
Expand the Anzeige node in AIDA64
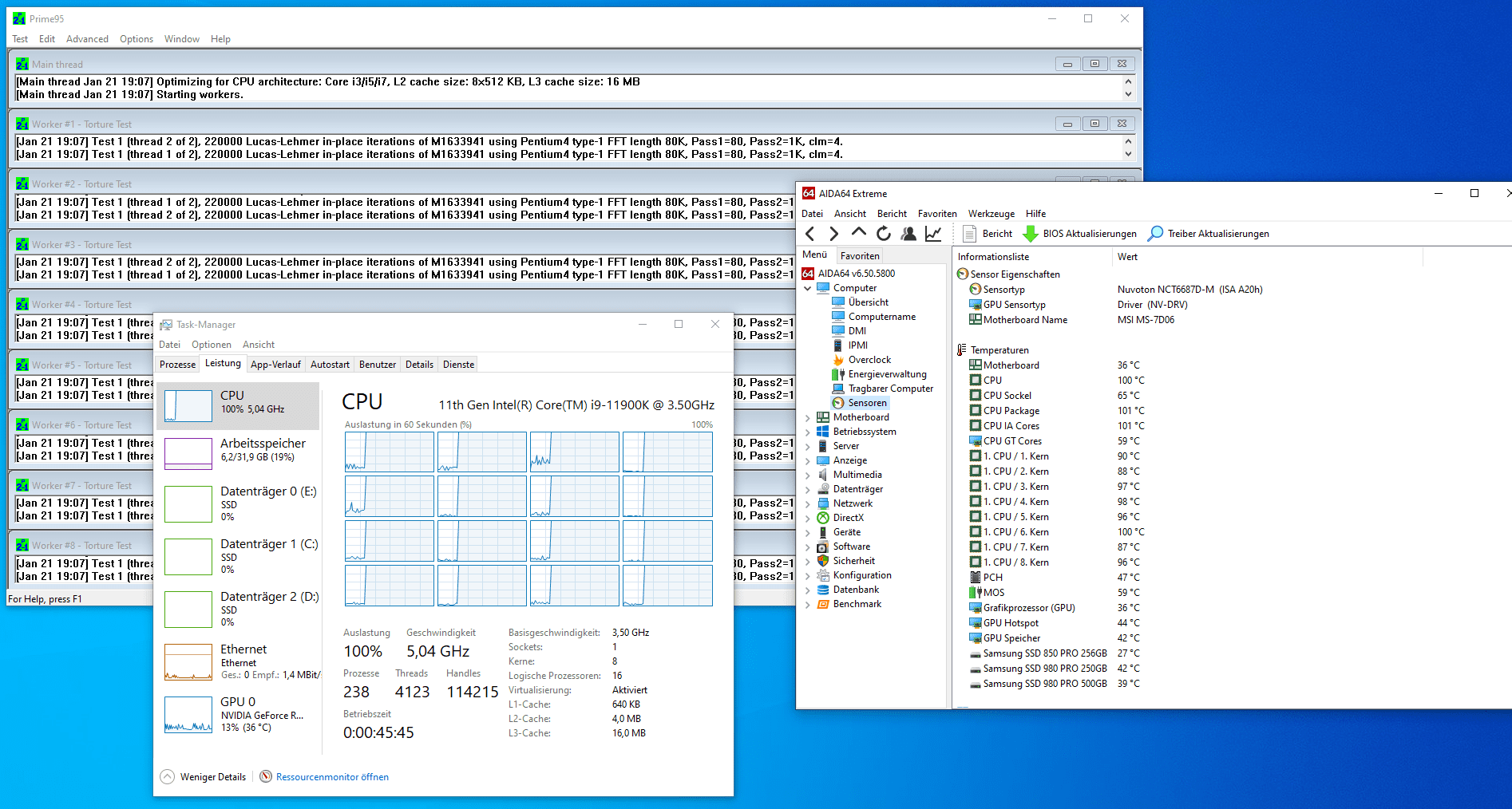tap(807, 460)
